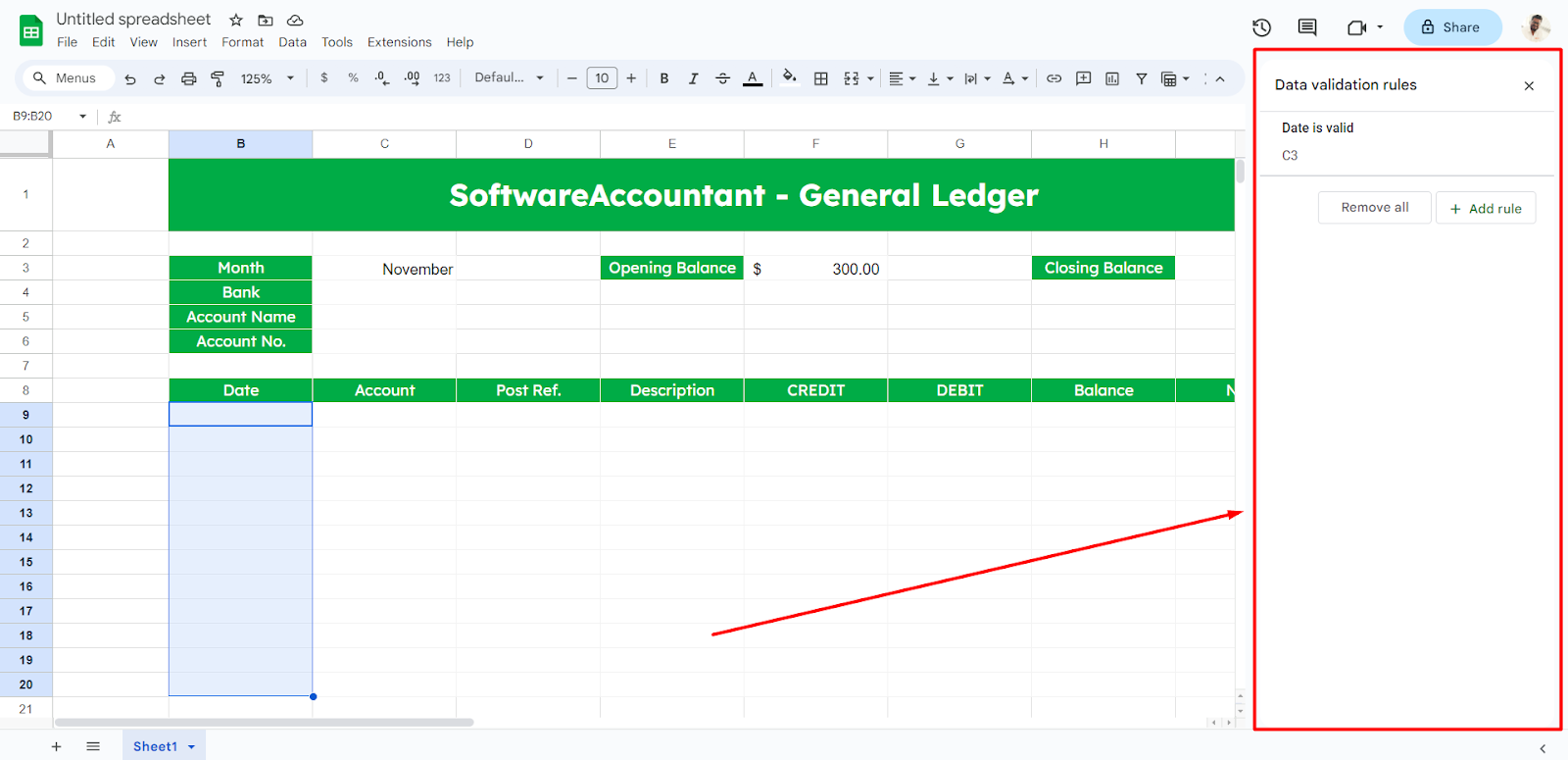The image size is (1568, 760).
Task: Open the comments history icon
Action: tap(1307, 27)
